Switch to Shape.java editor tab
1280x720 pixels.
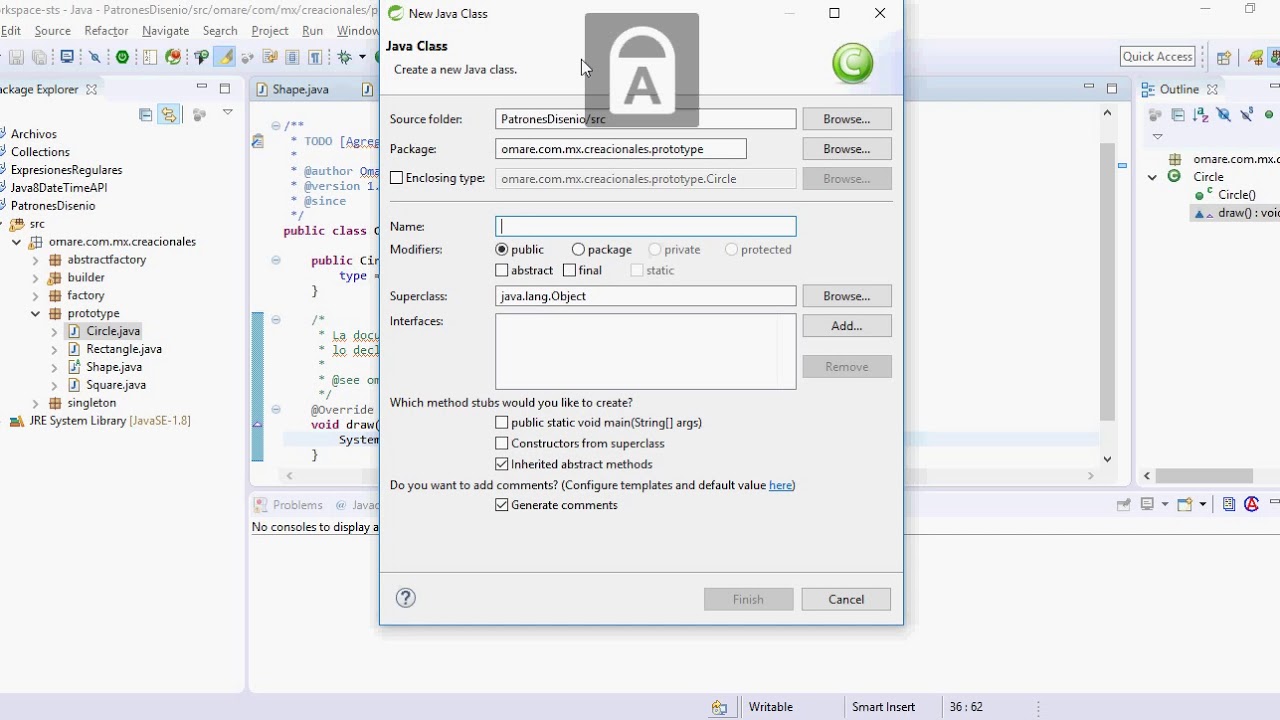(300, 89)
